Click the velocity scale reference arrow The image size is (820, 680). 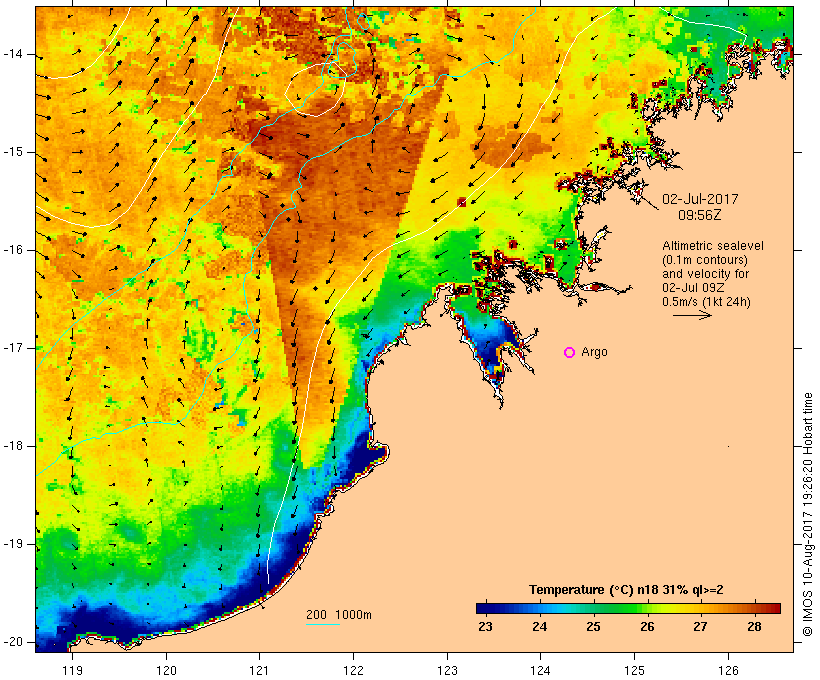[x=692, y=315]
